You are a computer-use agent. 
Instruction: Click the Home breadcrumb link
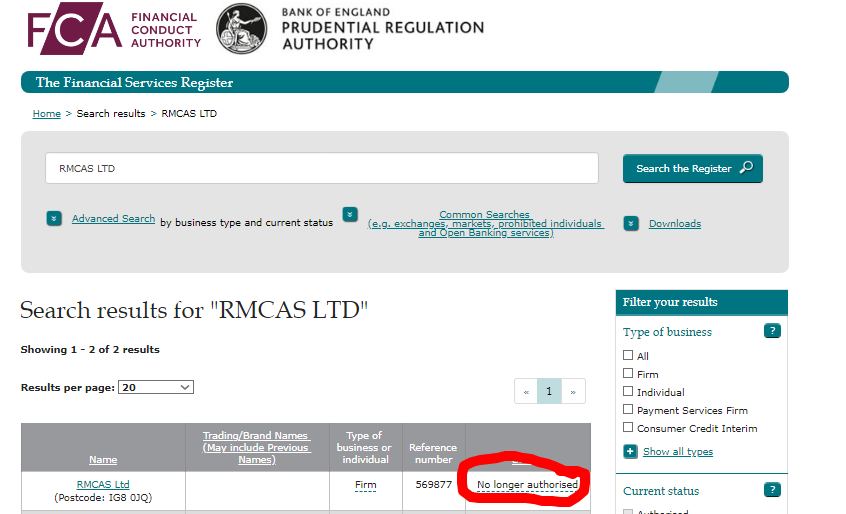46,114
